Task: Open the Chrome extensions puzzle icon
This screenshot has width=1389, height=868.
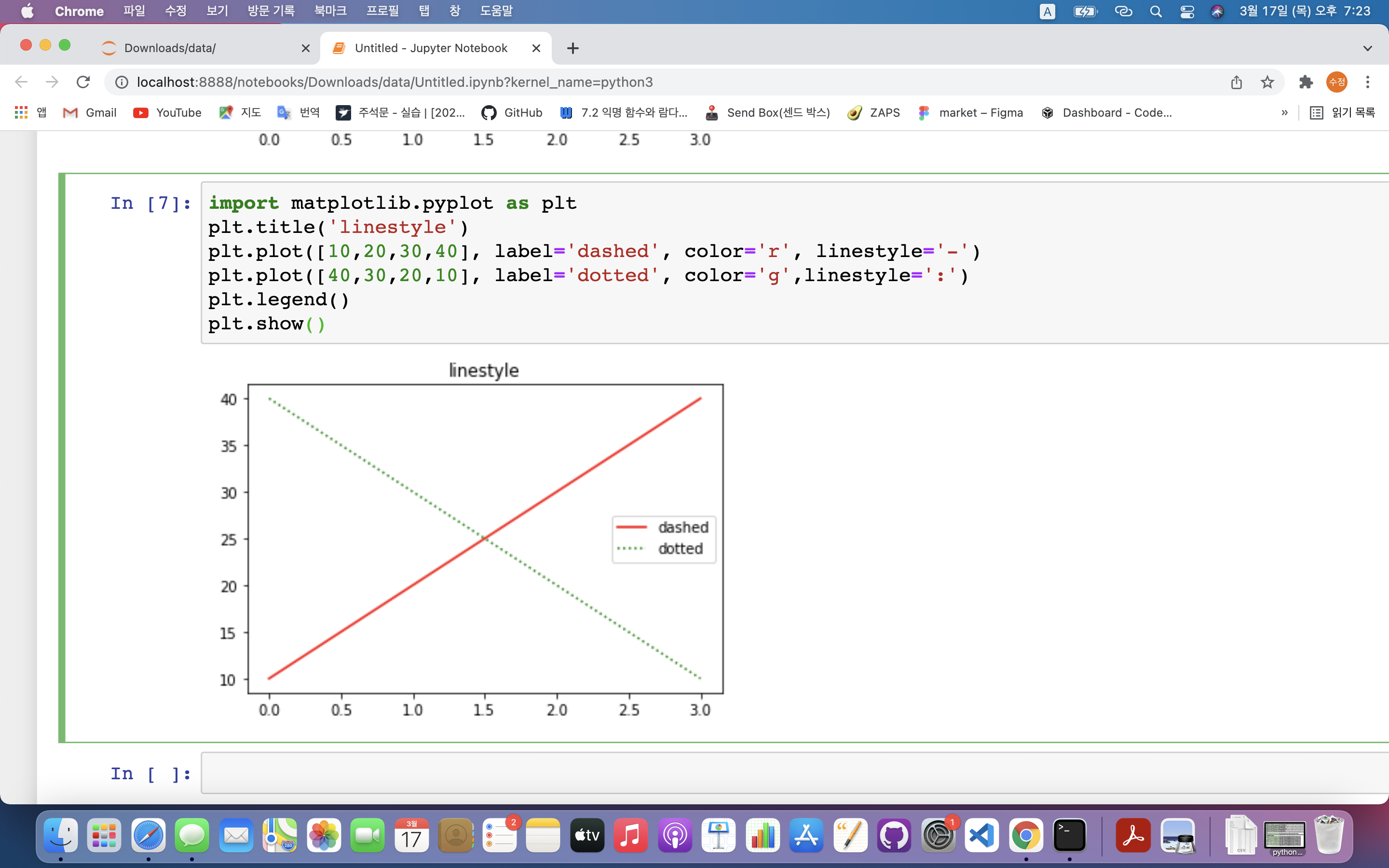Action: (x=1306, y=82)
